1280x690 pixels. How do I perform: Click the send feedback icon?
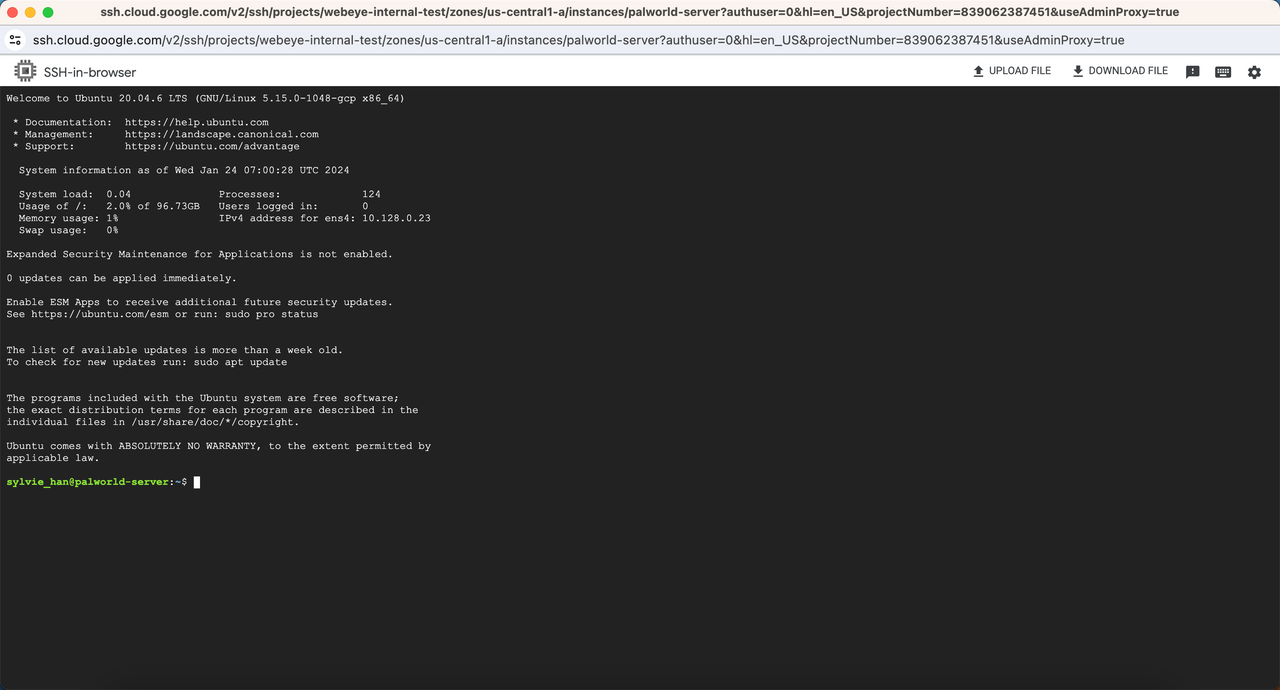1192,72
